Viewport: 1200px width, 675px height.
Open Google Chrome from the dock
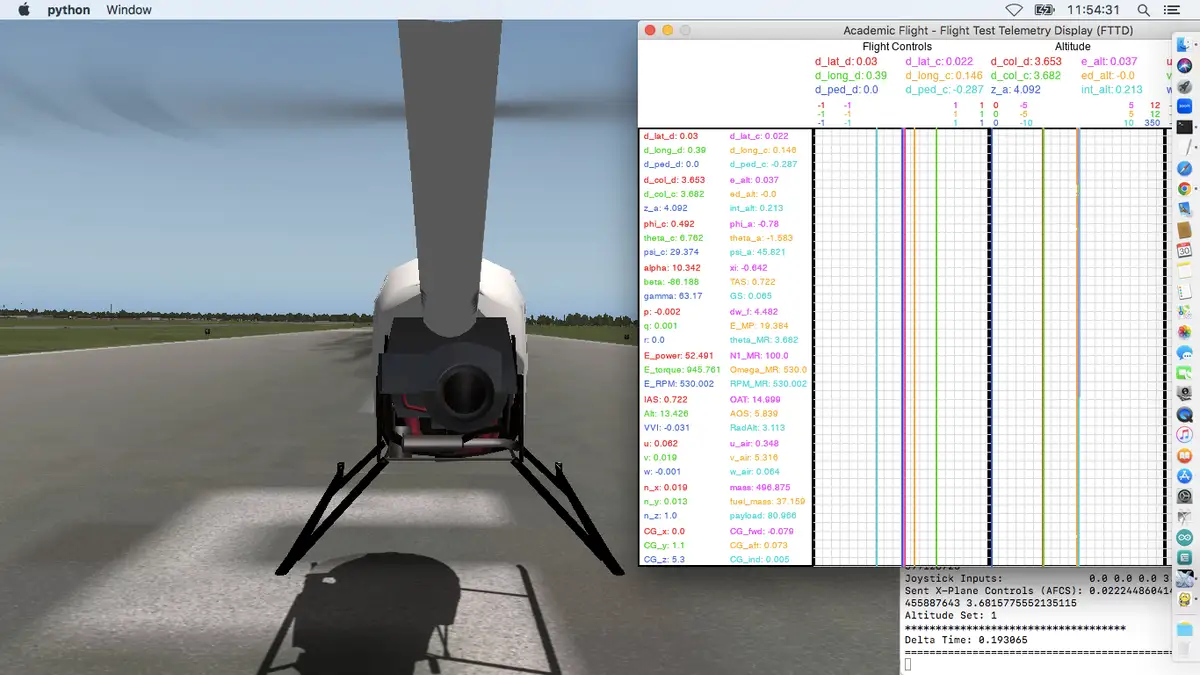click(x=1184, y=188)
